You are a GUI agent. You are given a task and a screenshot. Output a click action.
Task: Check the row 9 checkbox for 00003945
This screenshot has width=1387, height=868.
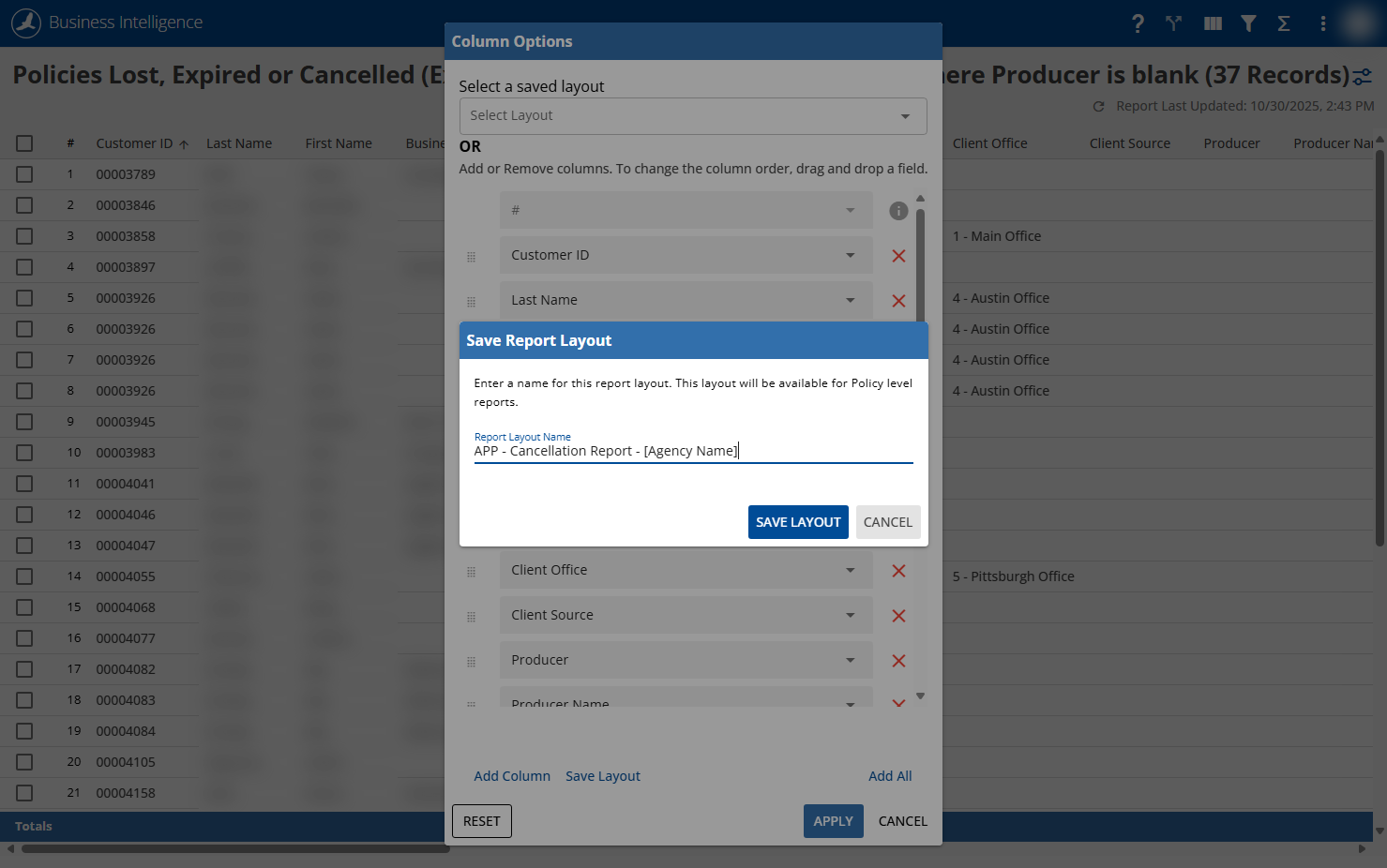tap(24, 422)
